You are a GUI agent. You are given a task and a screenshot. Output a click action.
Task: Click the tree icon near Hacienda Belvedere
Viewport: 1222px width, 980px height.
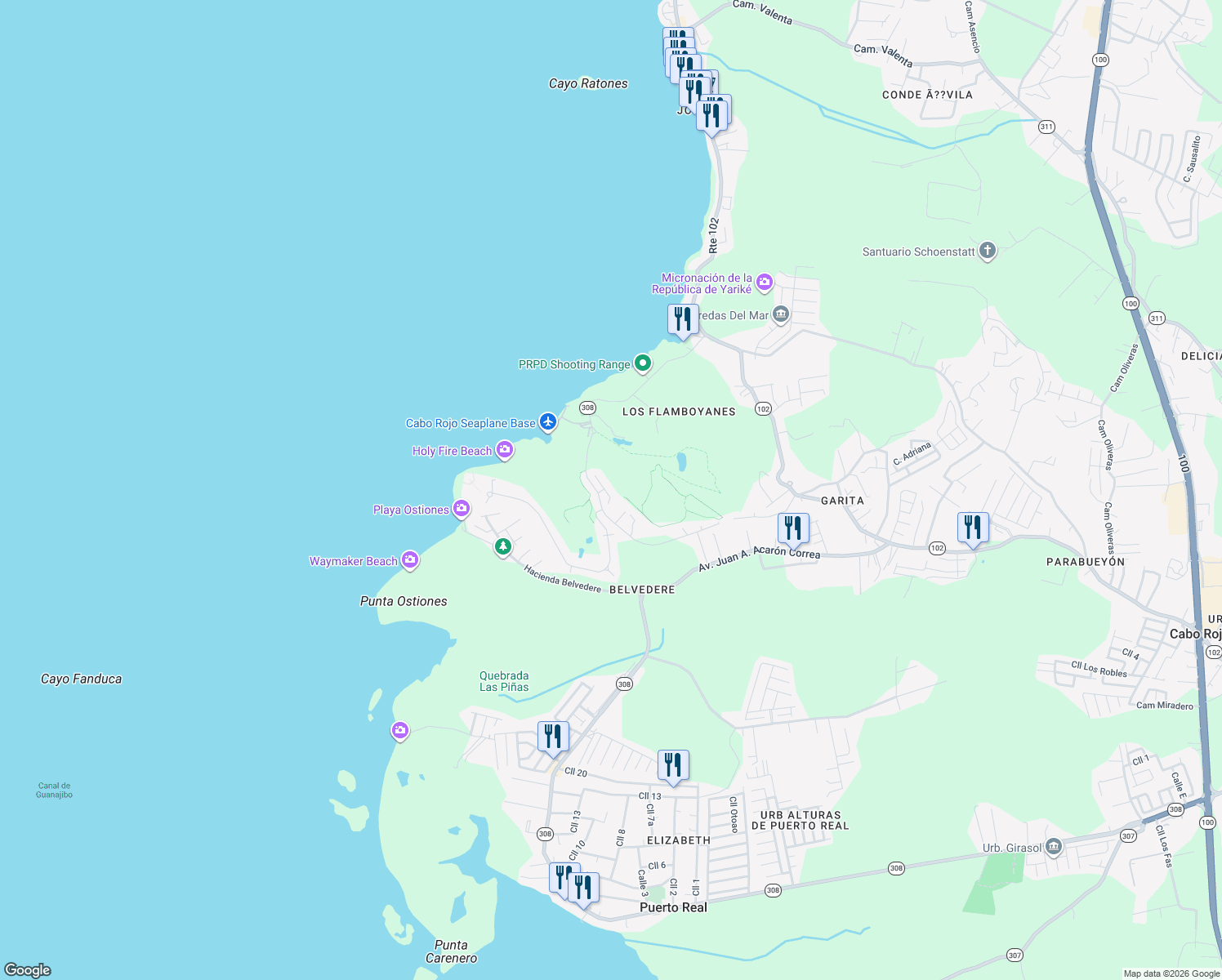coord(503,547)
